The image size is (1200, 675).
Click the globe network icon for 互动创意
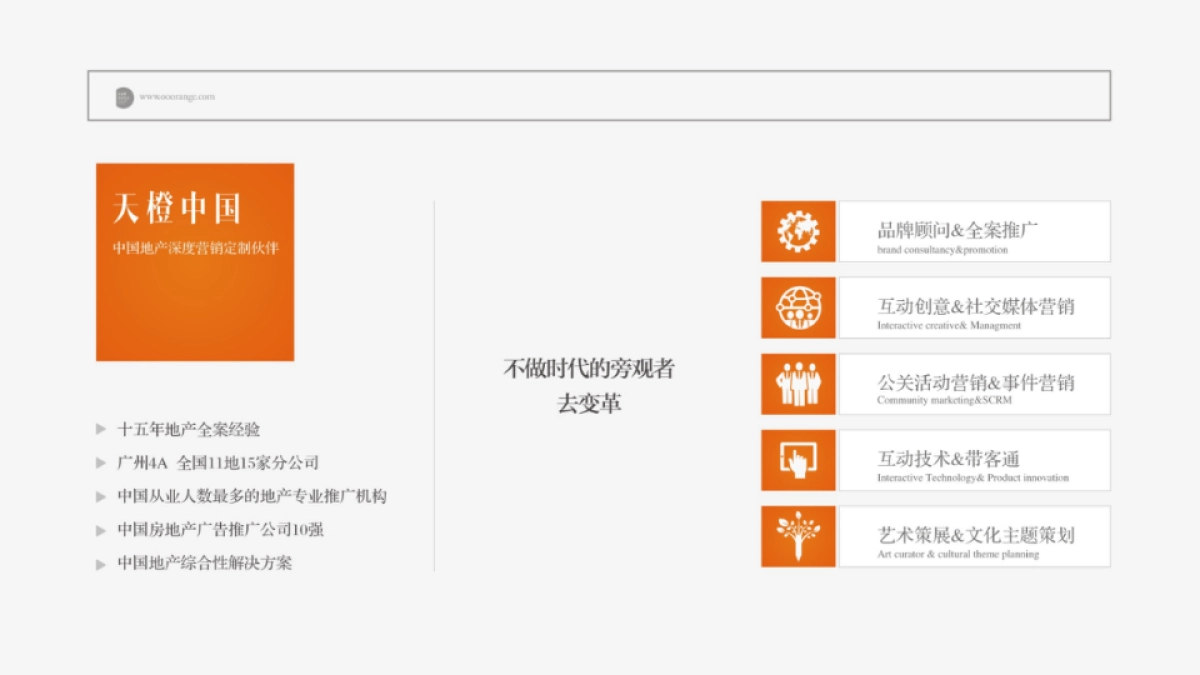[x=798, y=307]
